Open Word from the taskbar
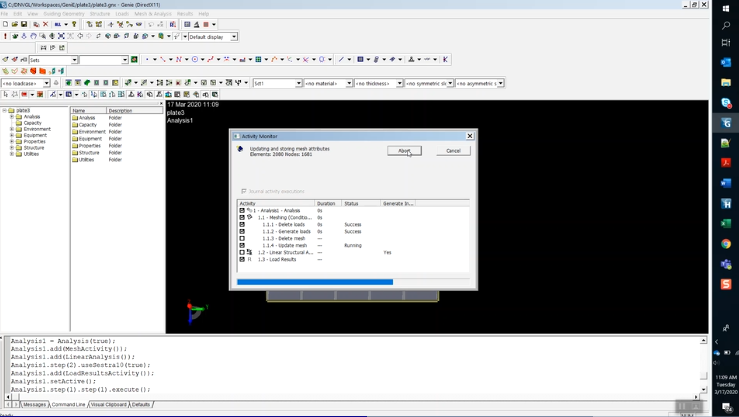Image resolution: width=739 pixels, height=417 pixels. 726,183
